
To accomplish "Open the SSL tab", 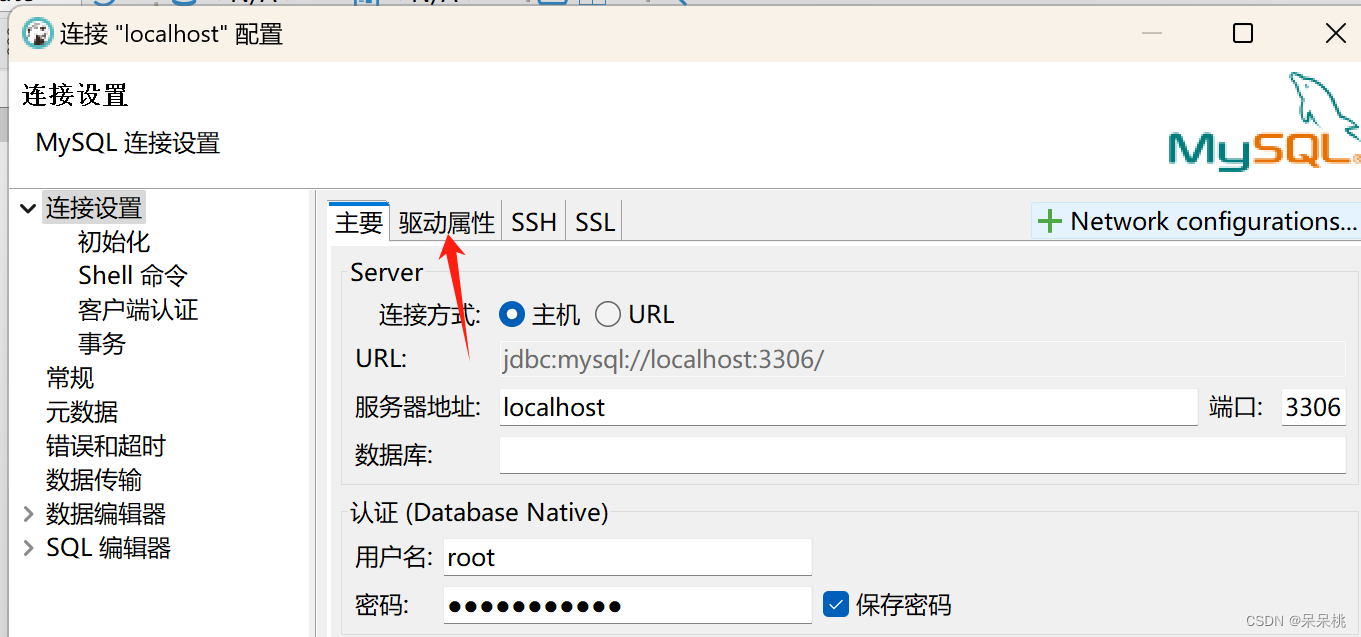I will [x=595, y=222].
